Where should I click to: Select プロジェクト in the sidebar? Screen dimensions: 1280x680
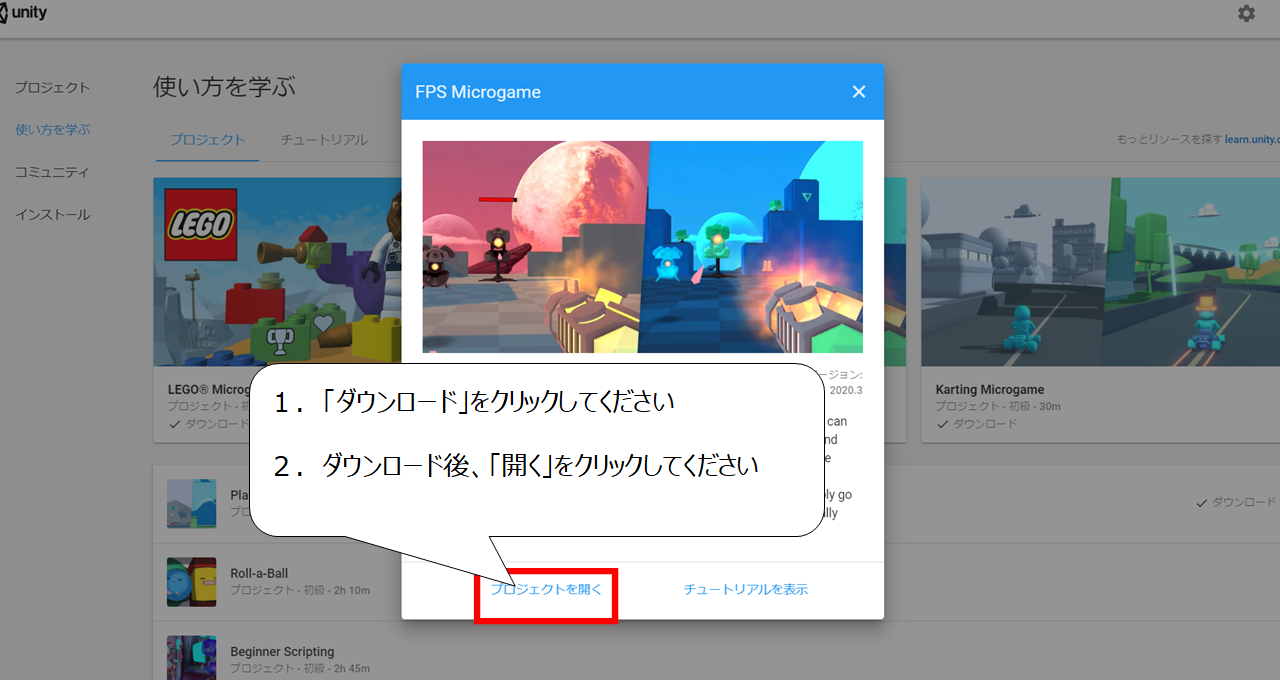point(52,88)
